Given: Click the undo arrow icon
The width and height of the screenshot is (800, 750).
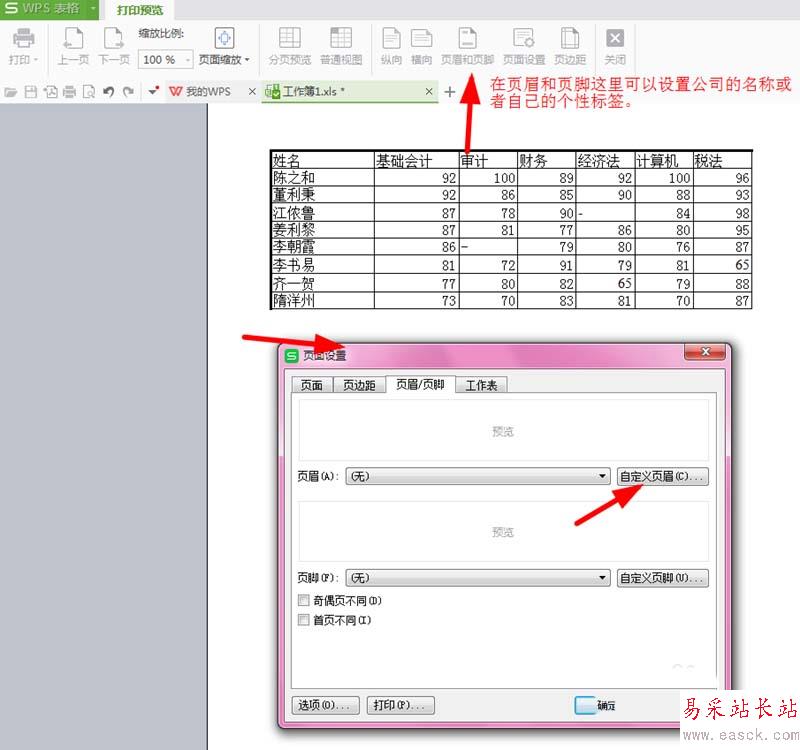Looking at the screenshot, I should point(108,92).
